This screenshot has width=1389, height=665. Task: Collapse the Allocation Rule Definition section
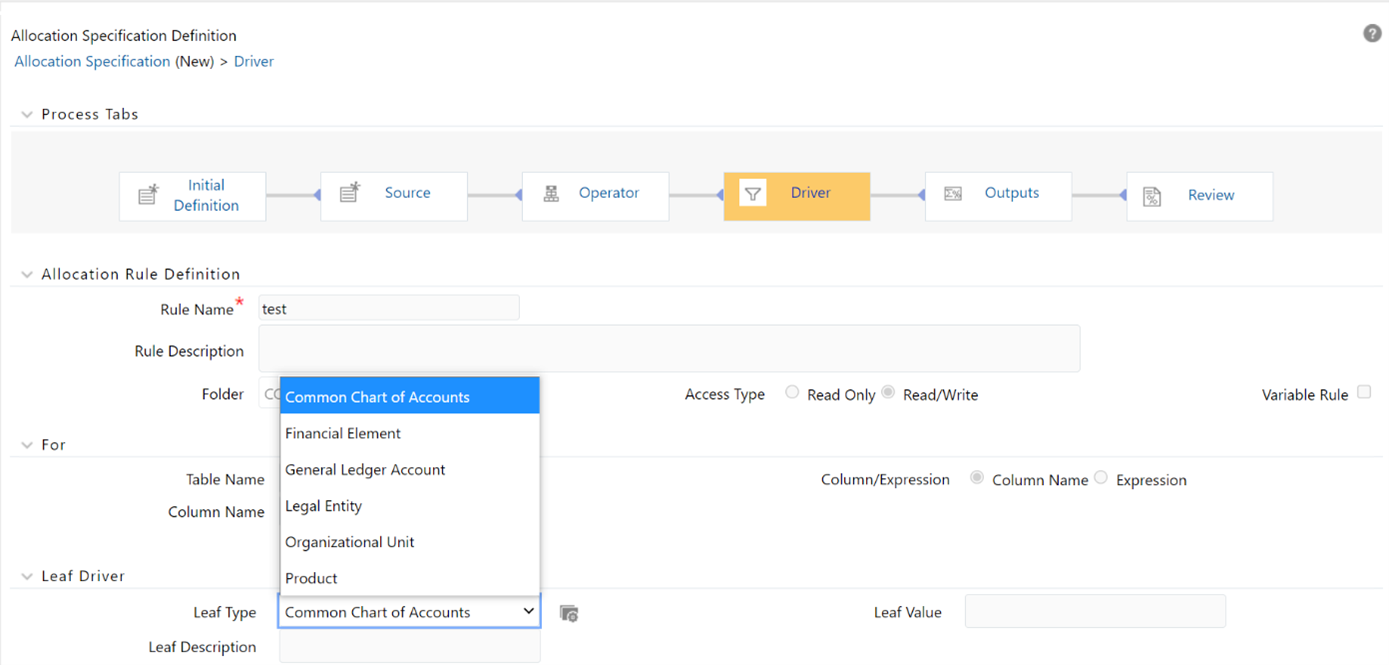27,274
